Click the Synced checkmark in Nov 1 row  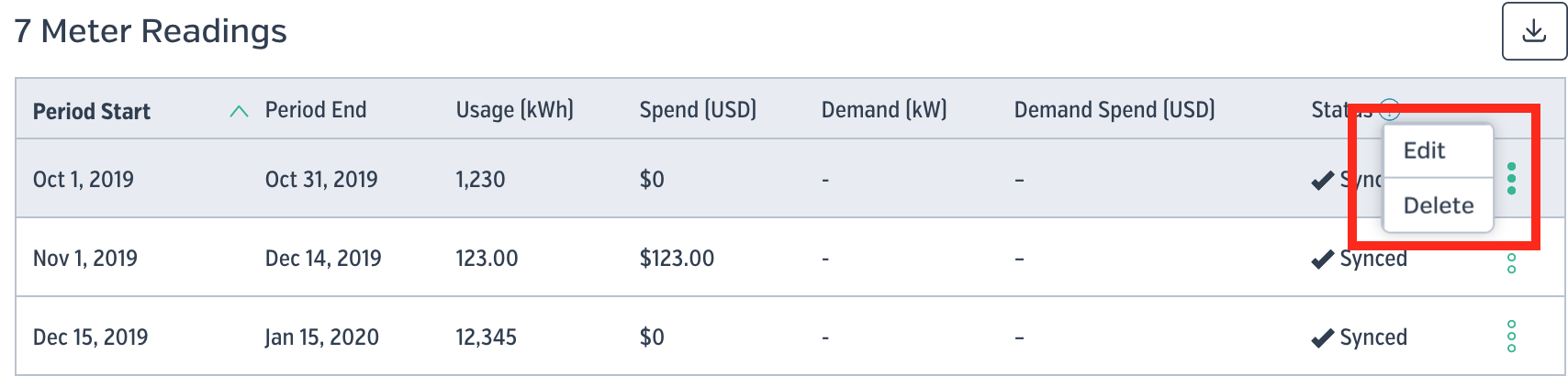click(x=1322, y=260)
